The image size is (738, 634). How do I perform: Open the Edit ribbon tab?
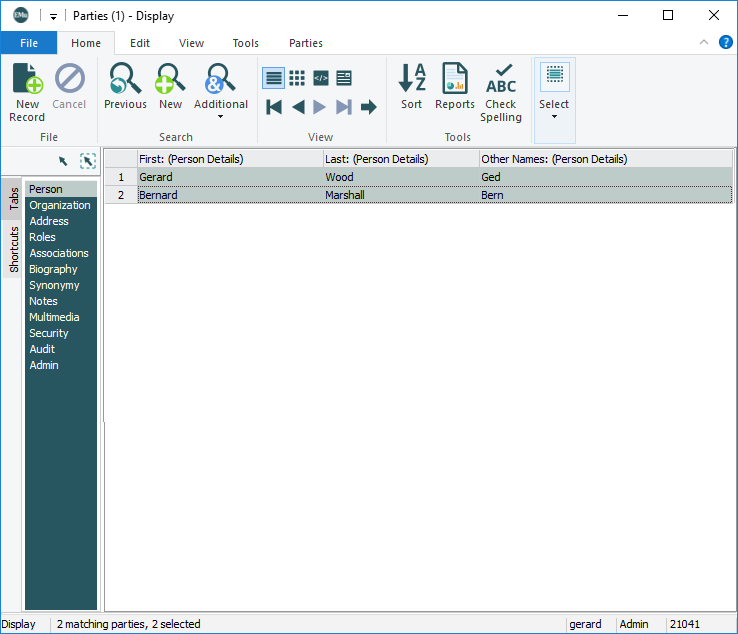(x=140, y=43)
